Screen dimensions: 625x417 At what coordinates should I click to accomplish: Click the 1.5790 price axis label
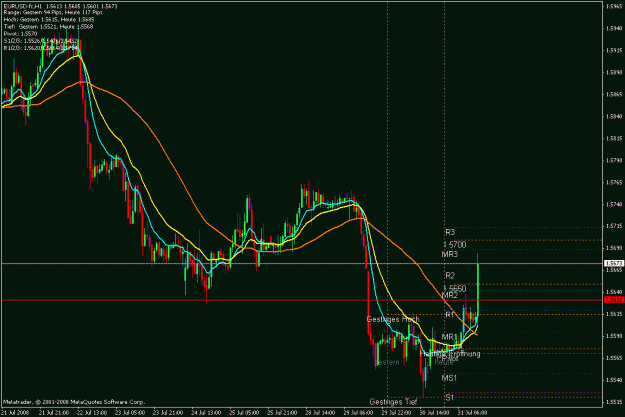[614, 160]
